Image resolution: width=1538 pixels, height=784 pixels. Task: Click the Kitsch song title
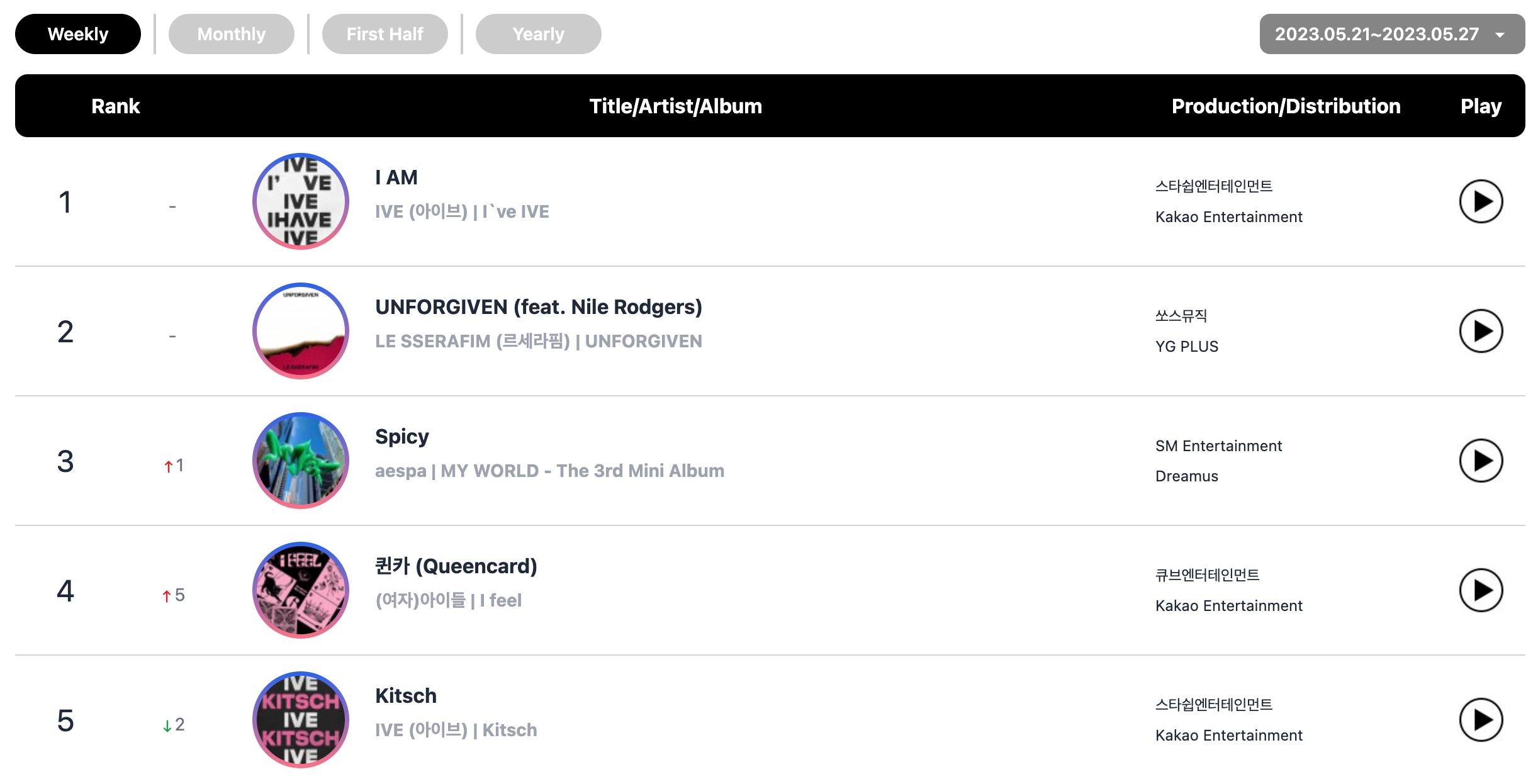coord(406,696)
